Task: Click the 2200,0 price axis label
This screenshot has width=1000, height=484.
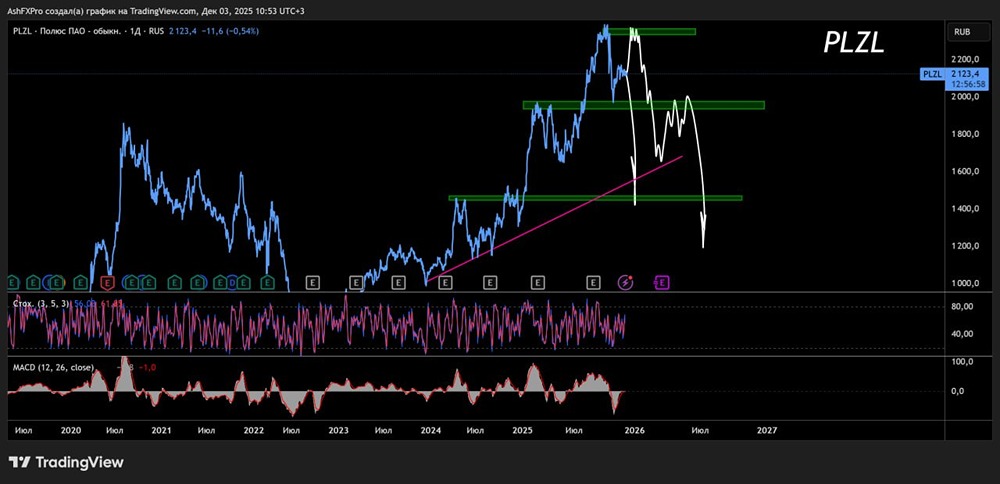Action: tap(964, 59)
